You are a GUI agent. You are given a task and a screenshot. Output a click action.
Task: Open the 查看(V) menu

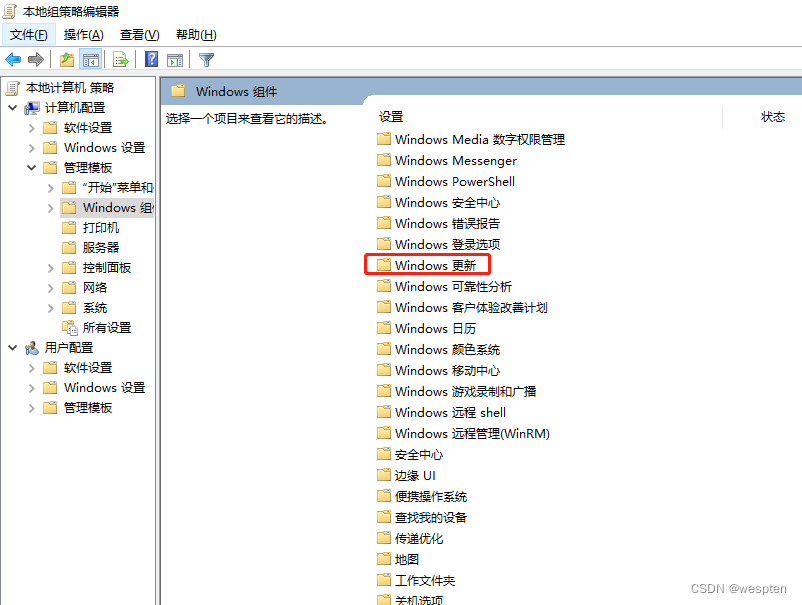pyautogui.click(x=140, y=35)
